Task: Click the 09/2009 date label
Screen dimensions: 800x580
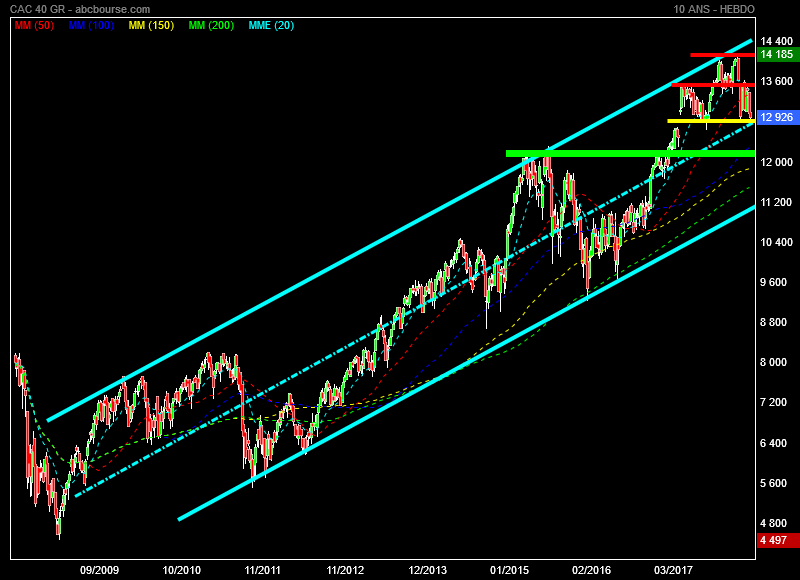Action: pyautogui.click(x=99, y=570)
